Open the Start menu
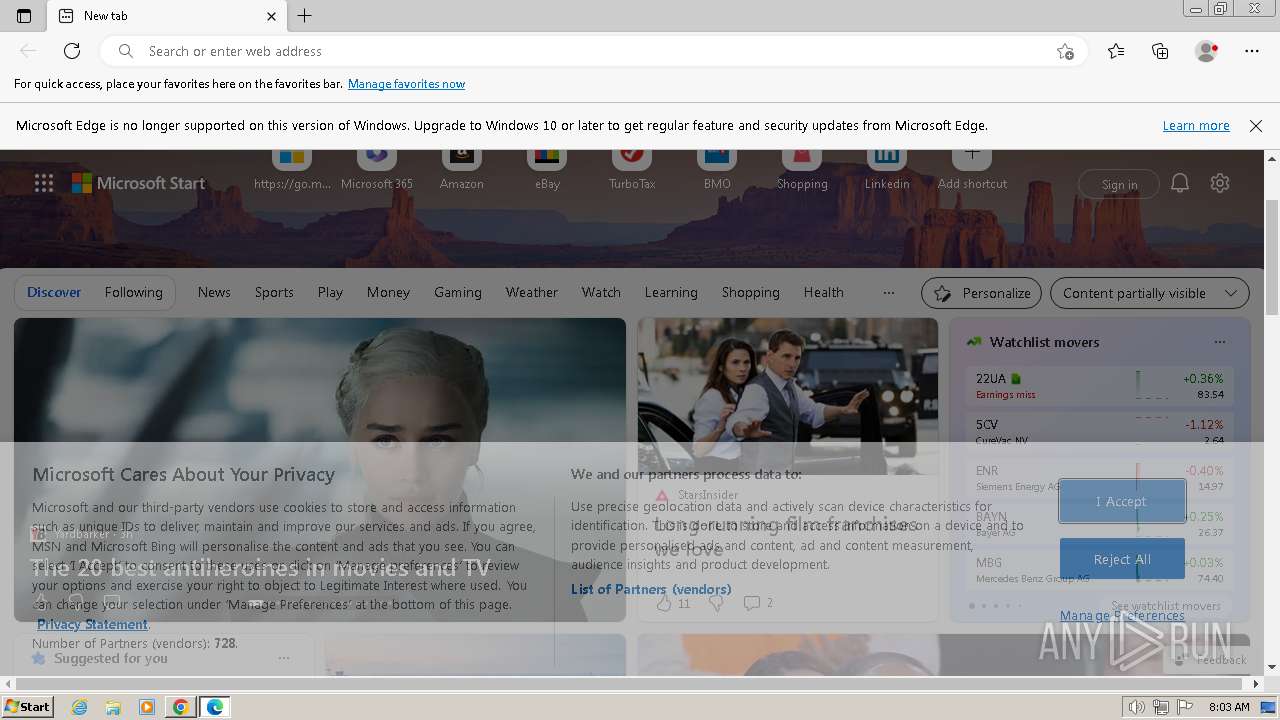The image size is (1280, 720). (x=28, y=707)
